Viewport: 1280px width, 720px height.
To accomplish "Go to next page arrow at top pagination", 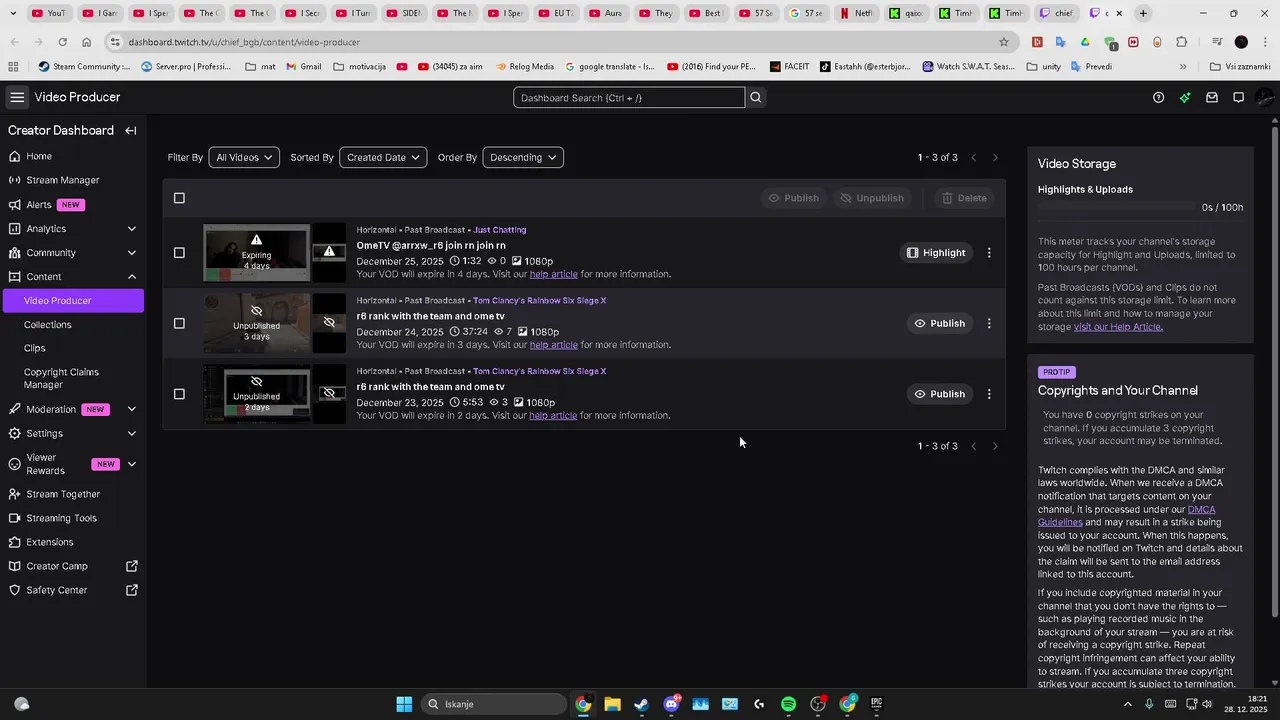I will [x=995, y=158].
